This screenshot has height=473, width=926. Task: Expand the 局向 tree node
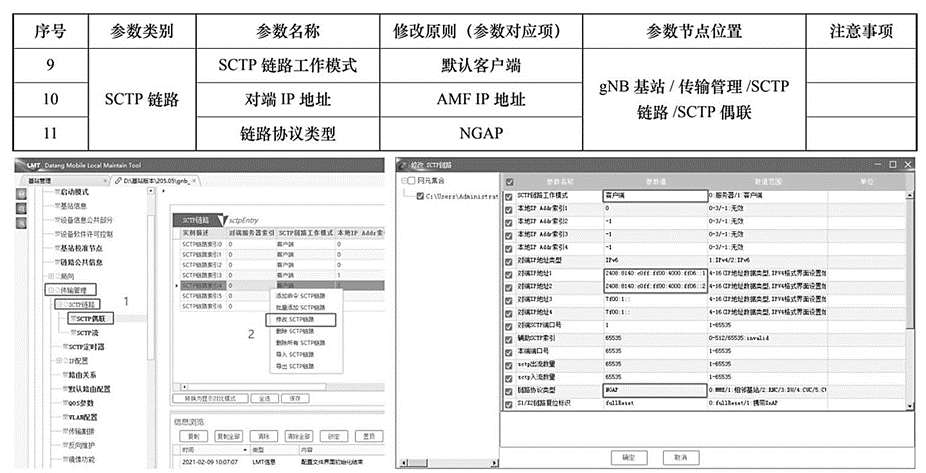51,276
